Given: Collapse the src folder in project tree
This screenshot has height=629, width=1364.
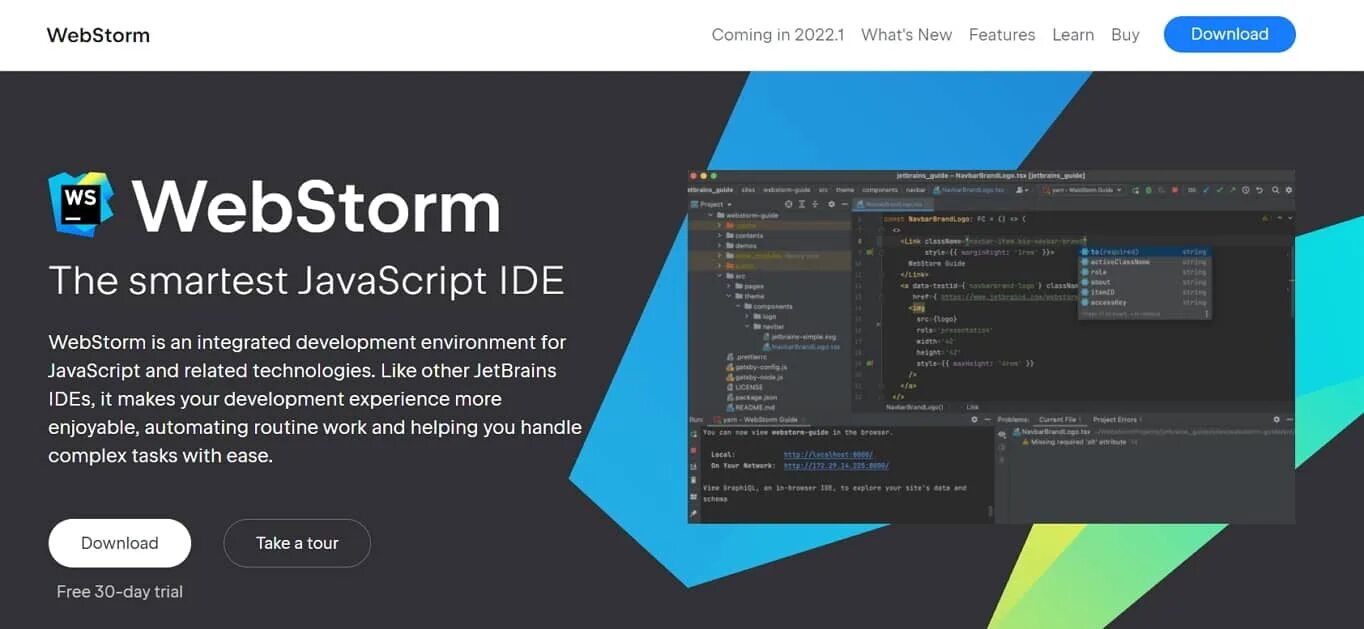Looking at the screenshot, I should pyautogui.click(x=720, y=276).
